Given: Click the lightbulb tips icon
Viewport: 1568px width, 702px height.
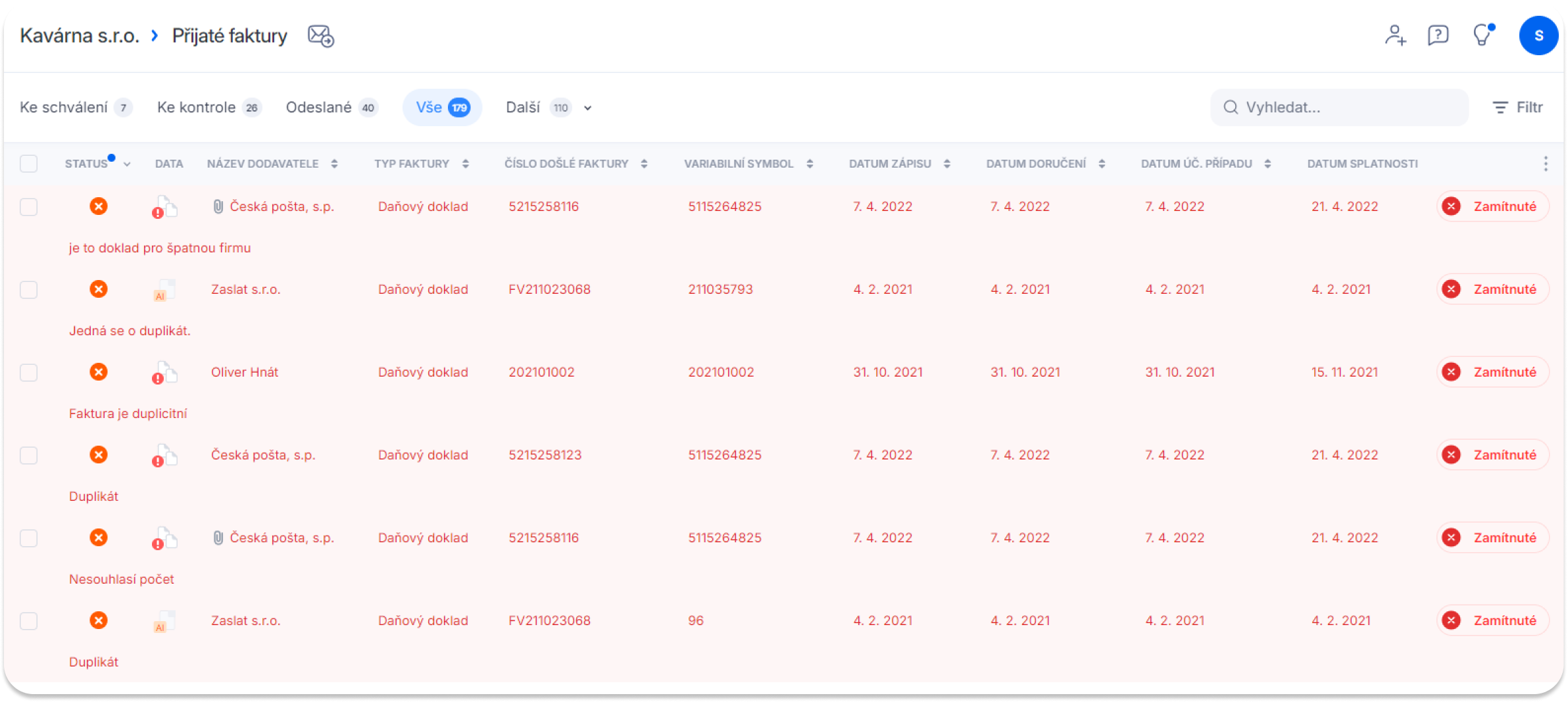Looking at the screenshot, I should point(1482,35).
